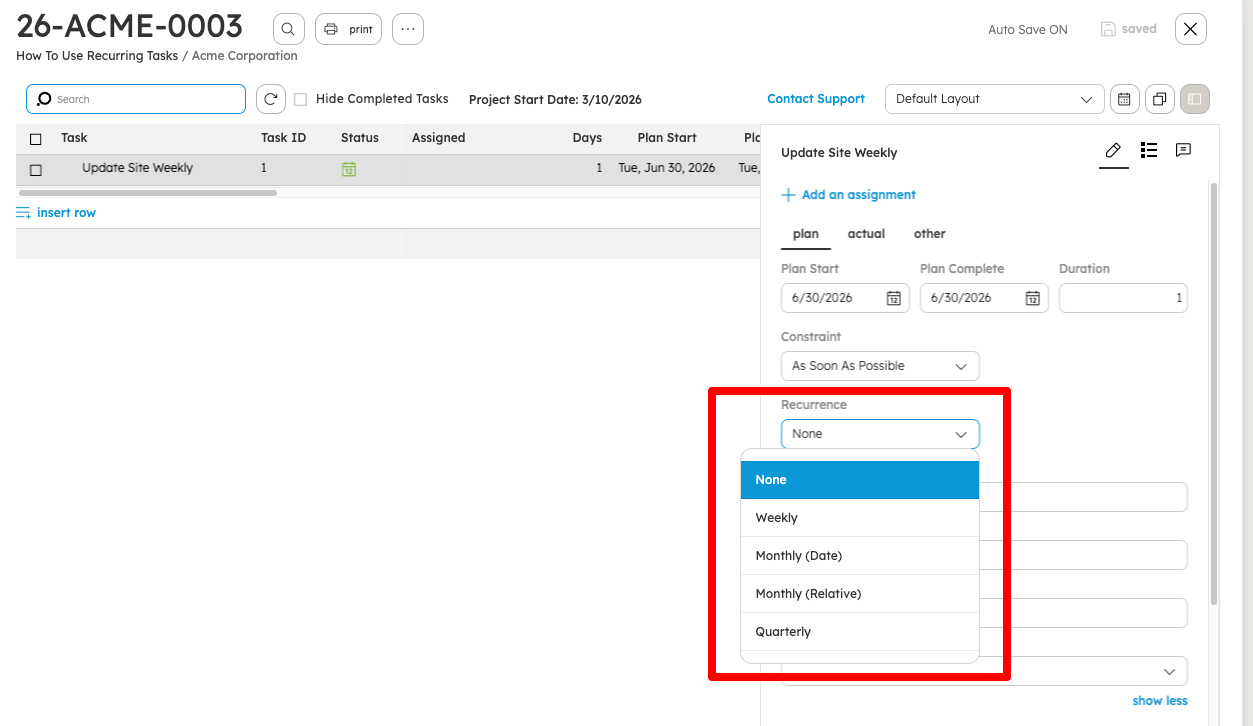Click the saved disk icon
The image size is (1253, 726).
coord(1108,29)
